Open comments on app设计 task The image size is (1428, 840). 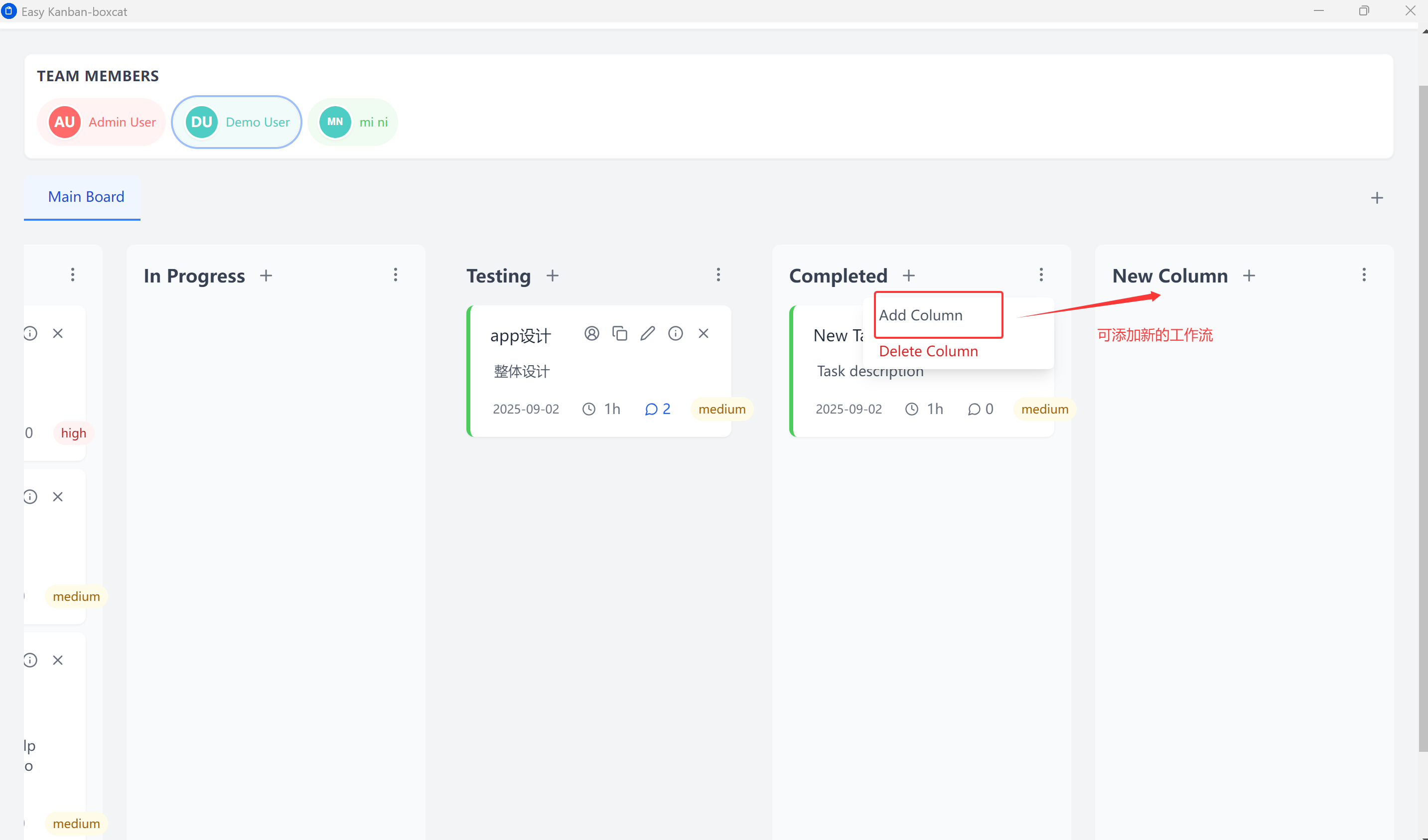click(x=657, y=409)
